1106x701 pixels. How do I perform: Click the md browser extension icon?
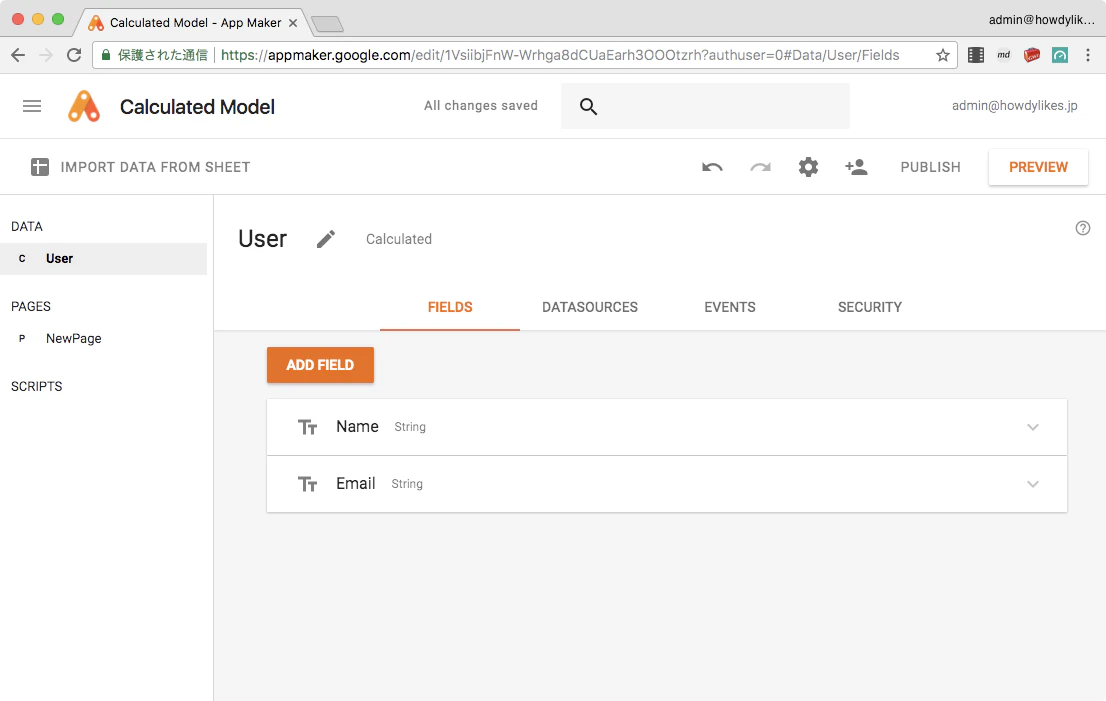coord(1004,55)
